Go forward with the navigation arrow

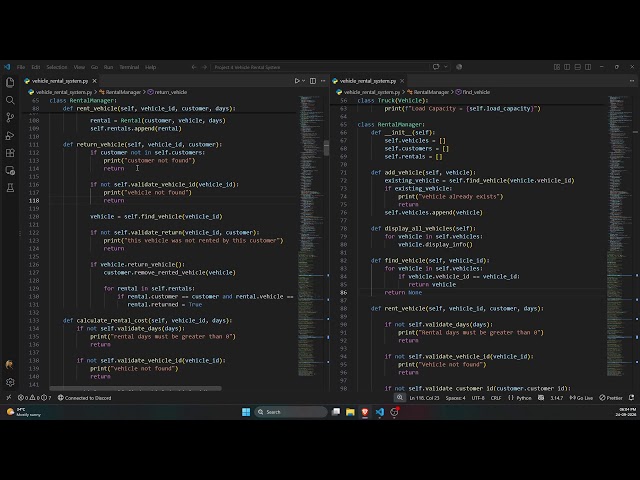pos(204,67)
